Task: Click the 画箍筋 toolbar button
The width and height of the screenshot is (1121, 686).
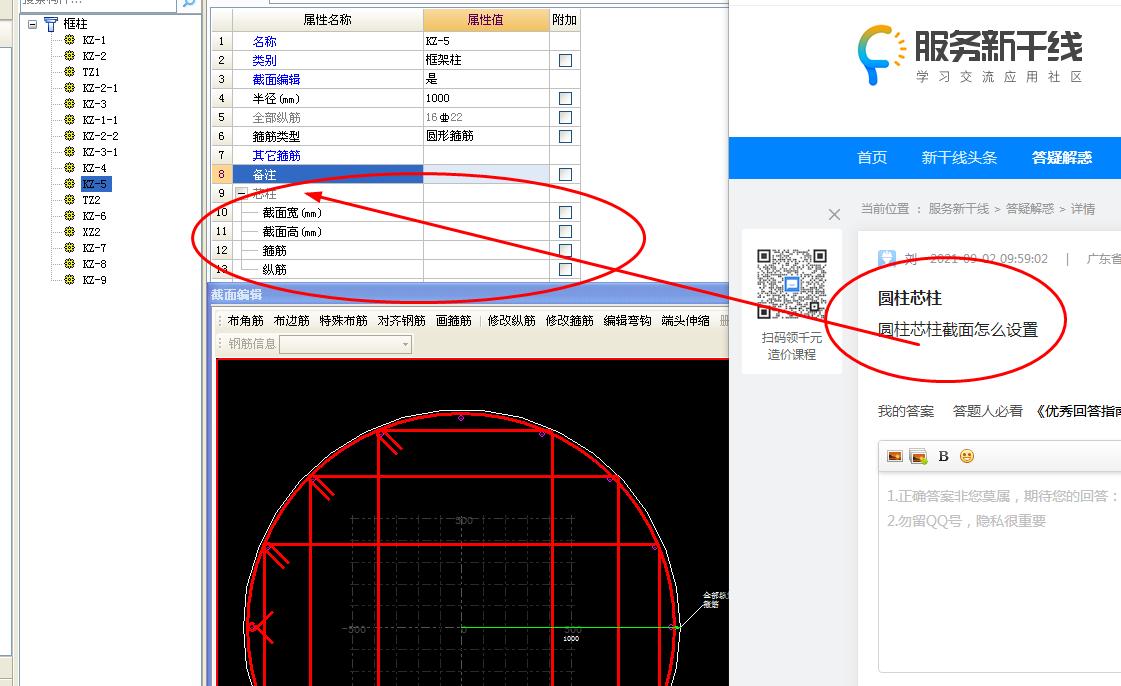Action: tap(453, 321)
